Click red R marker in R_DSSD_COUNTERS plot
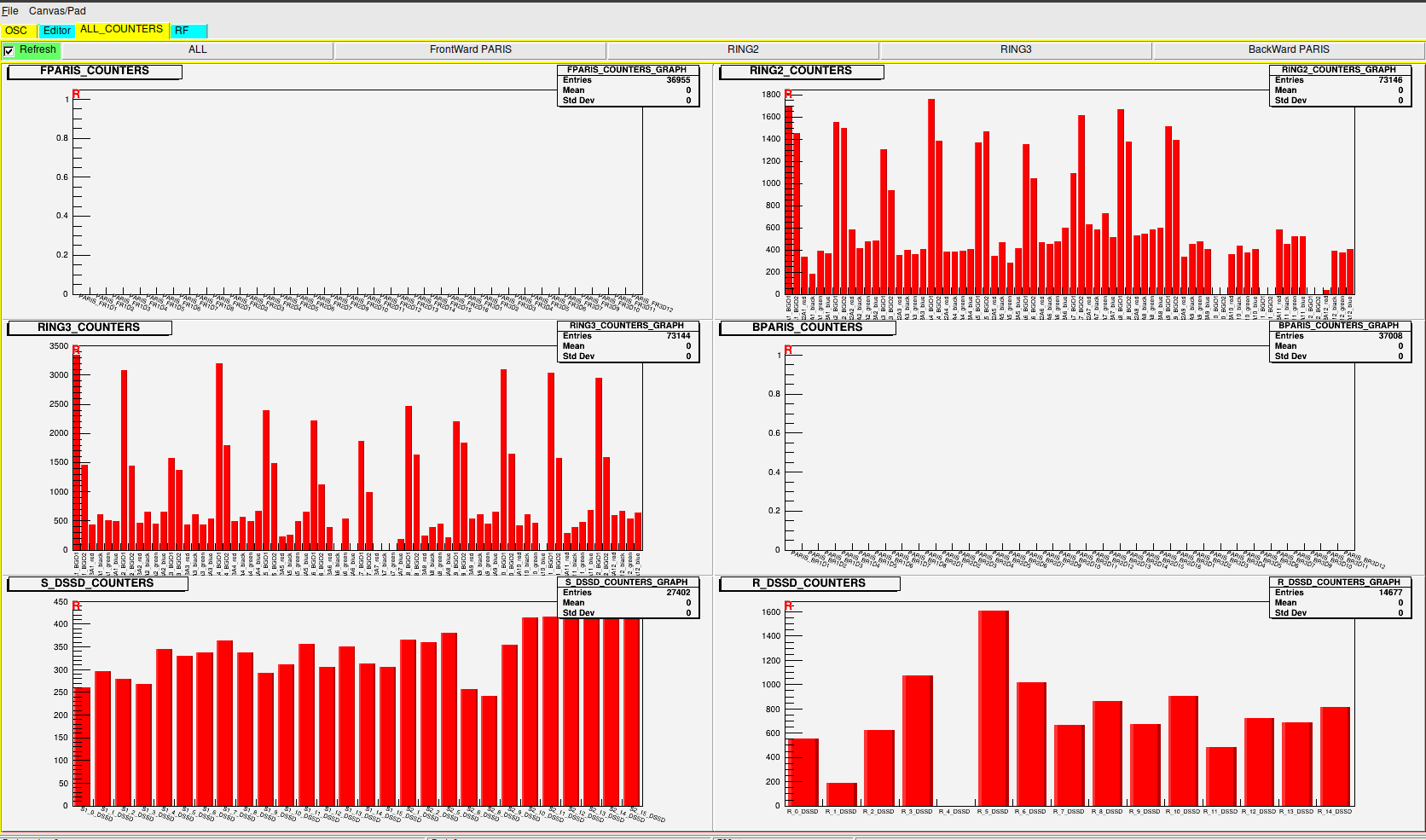Screen dimensions: 1426x840 click(788, 606)
